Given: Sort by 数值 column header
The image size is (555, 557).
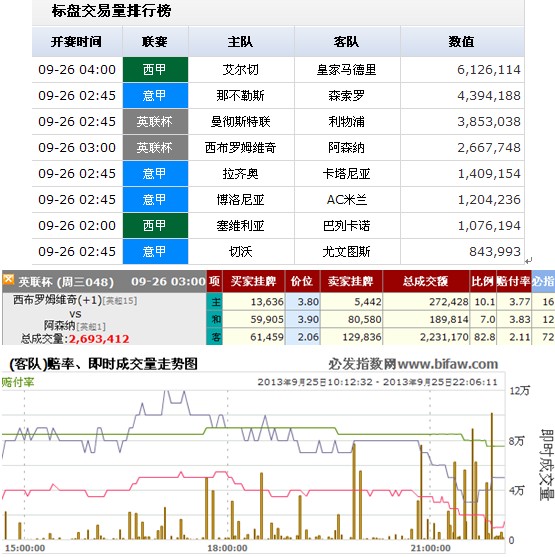Looking at the screenshot, I should [462, 42].
